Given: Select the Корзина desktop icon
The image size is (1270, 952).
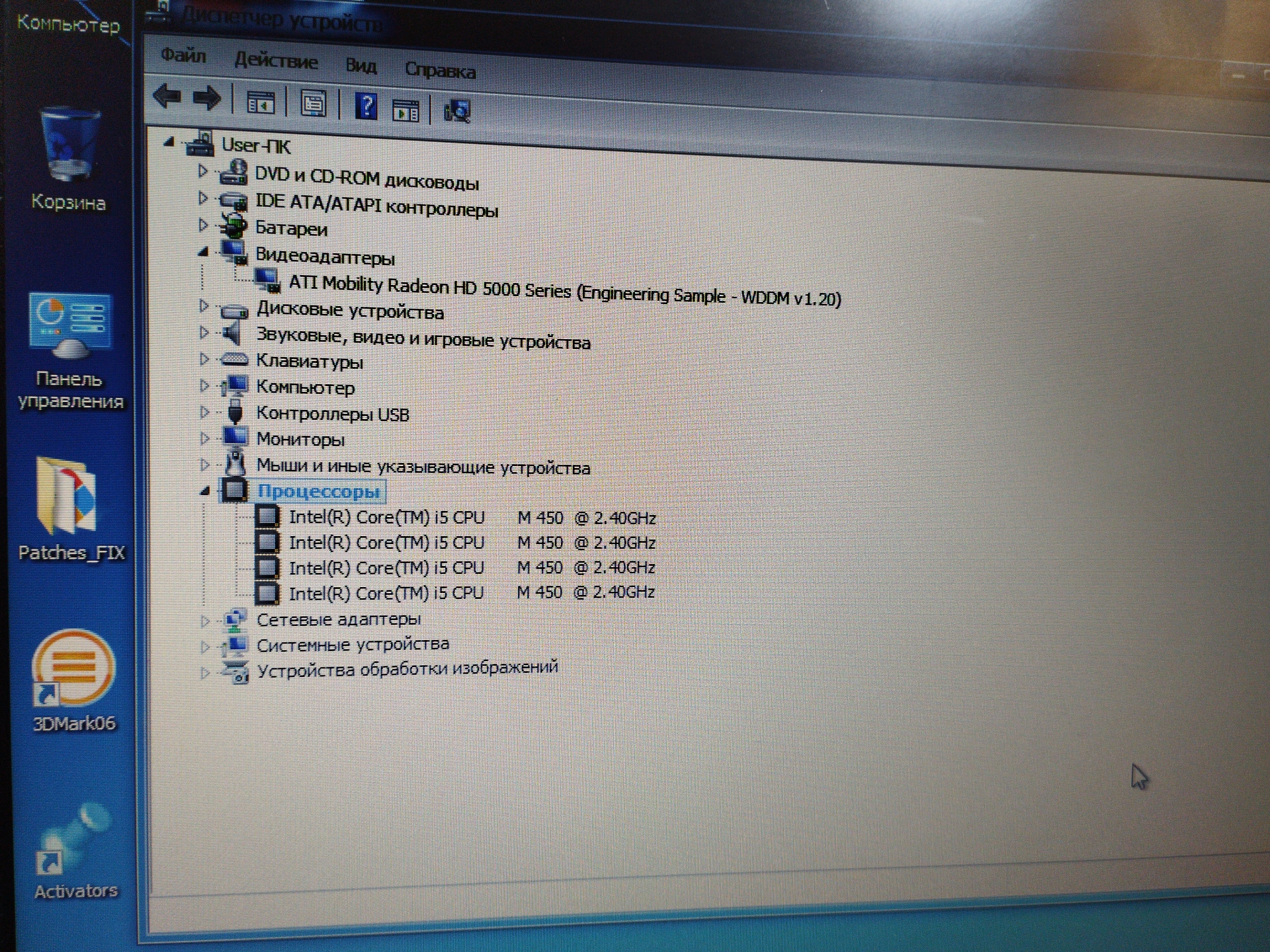Looking at the screenshot, I should 69,159.
